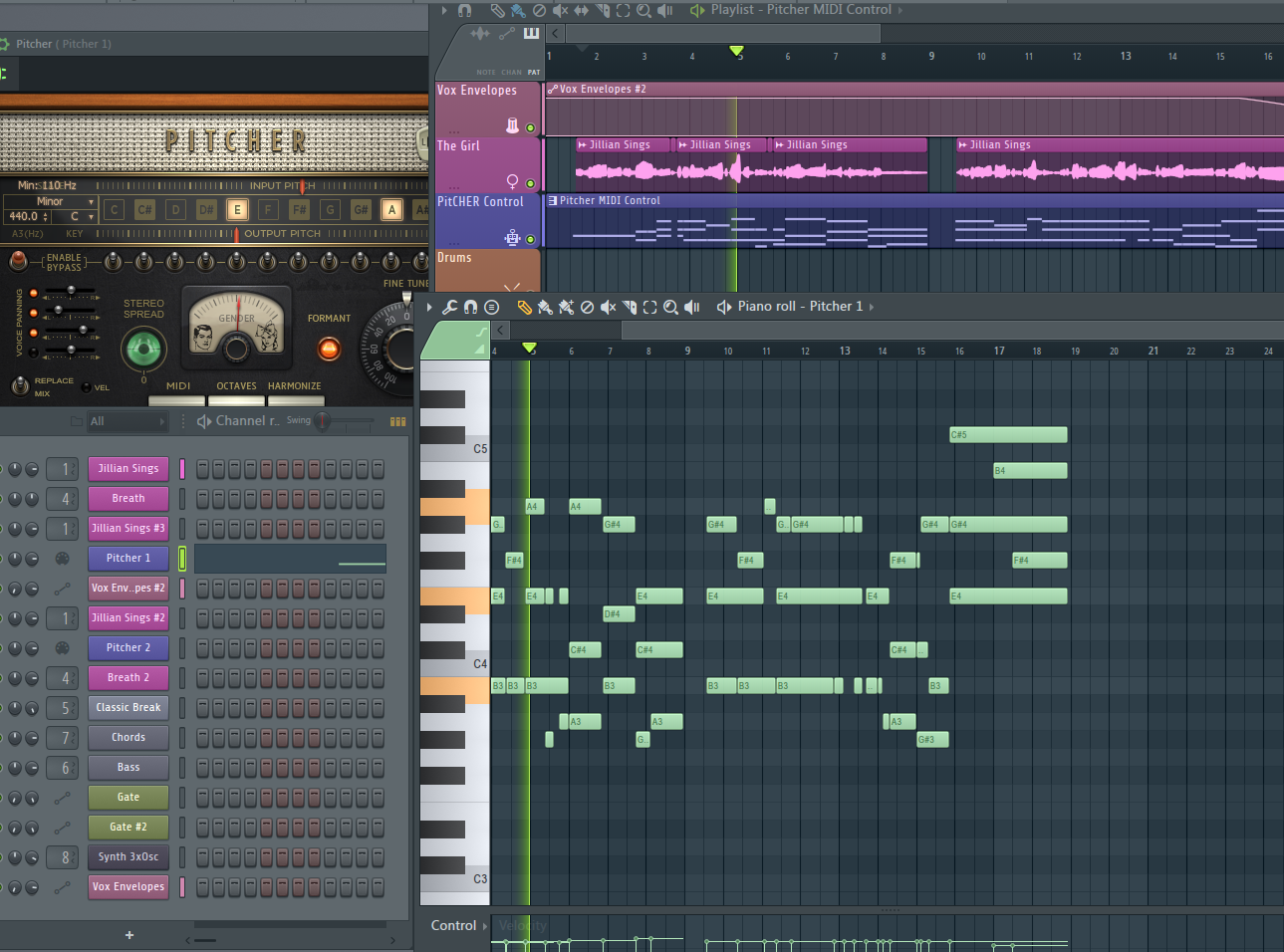This screenshot has height=952, width=1284.
Task: Select the Delete tool in Playlist toolbar
Action: click(539, 10)
